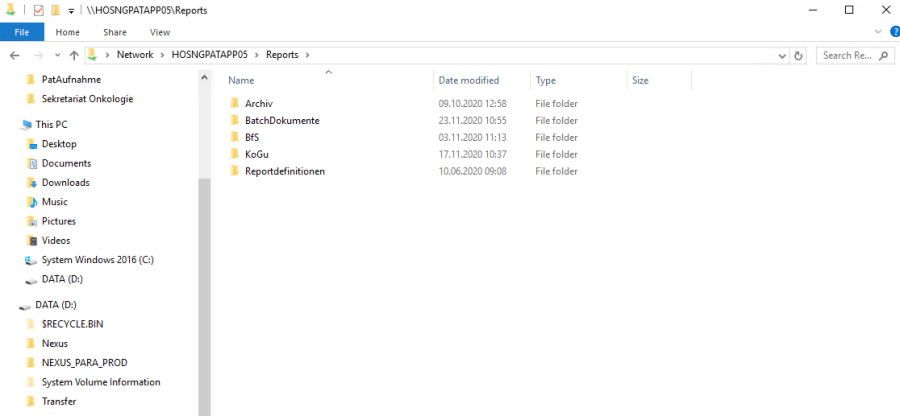Click New folder icon in quick access toolbar
Image resolution: width=900 pixels, height=416 pixels.
click(x=55, y=10)
